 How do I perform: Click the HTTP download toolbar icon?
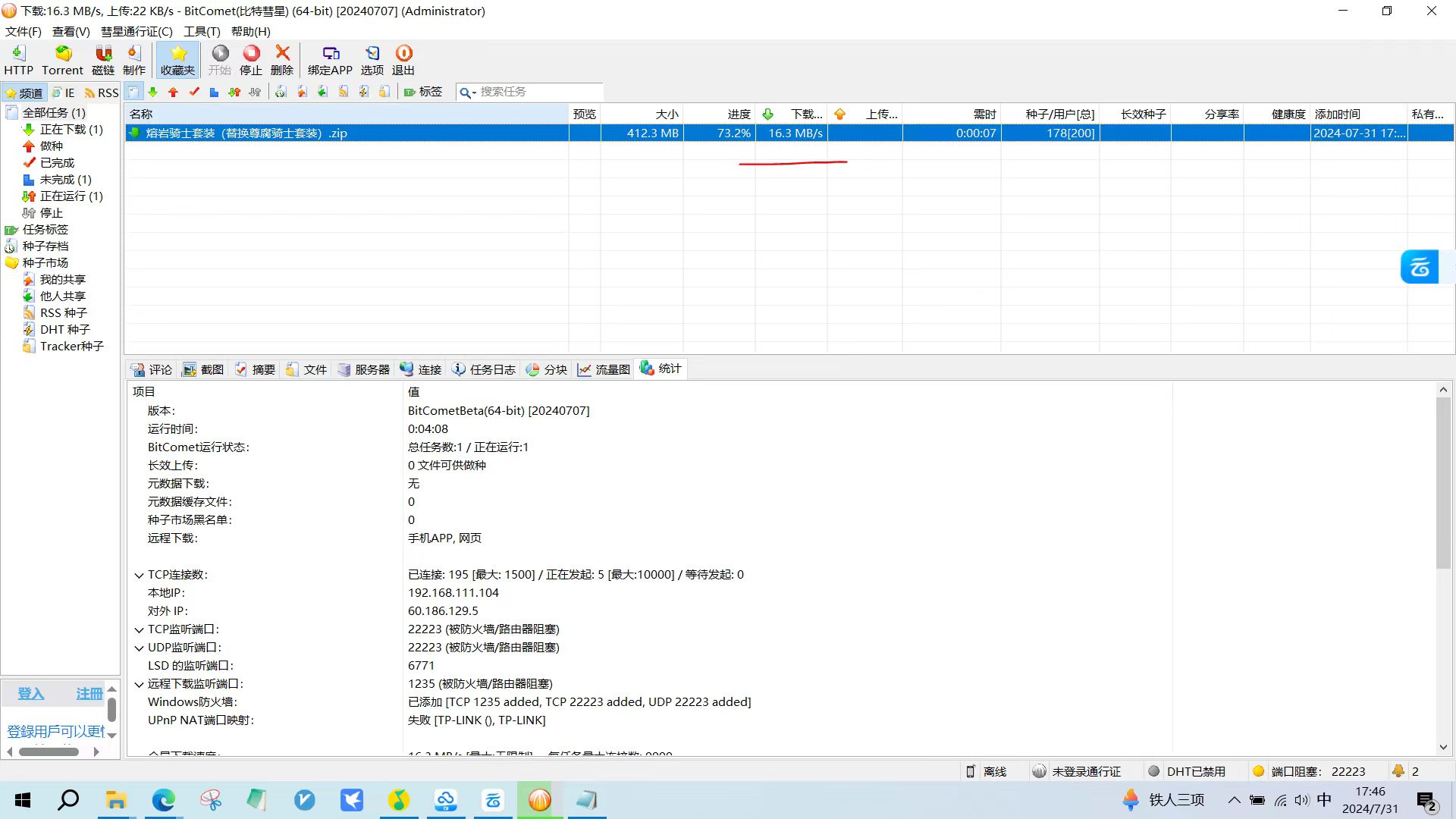[19, 60]
